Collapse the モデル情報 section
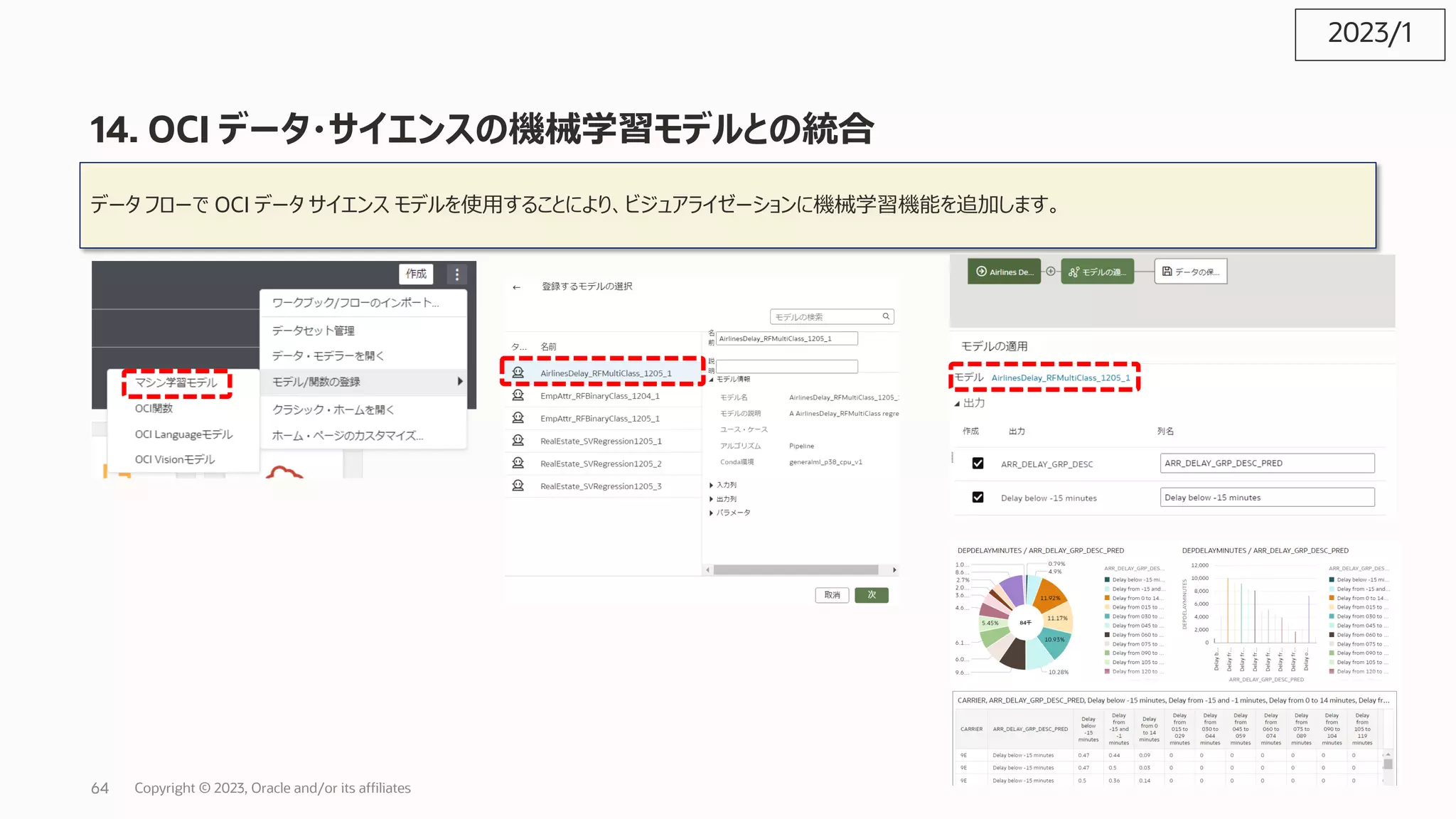Image resolution: width=1456 pixels, height=819 pixels. 711,380
